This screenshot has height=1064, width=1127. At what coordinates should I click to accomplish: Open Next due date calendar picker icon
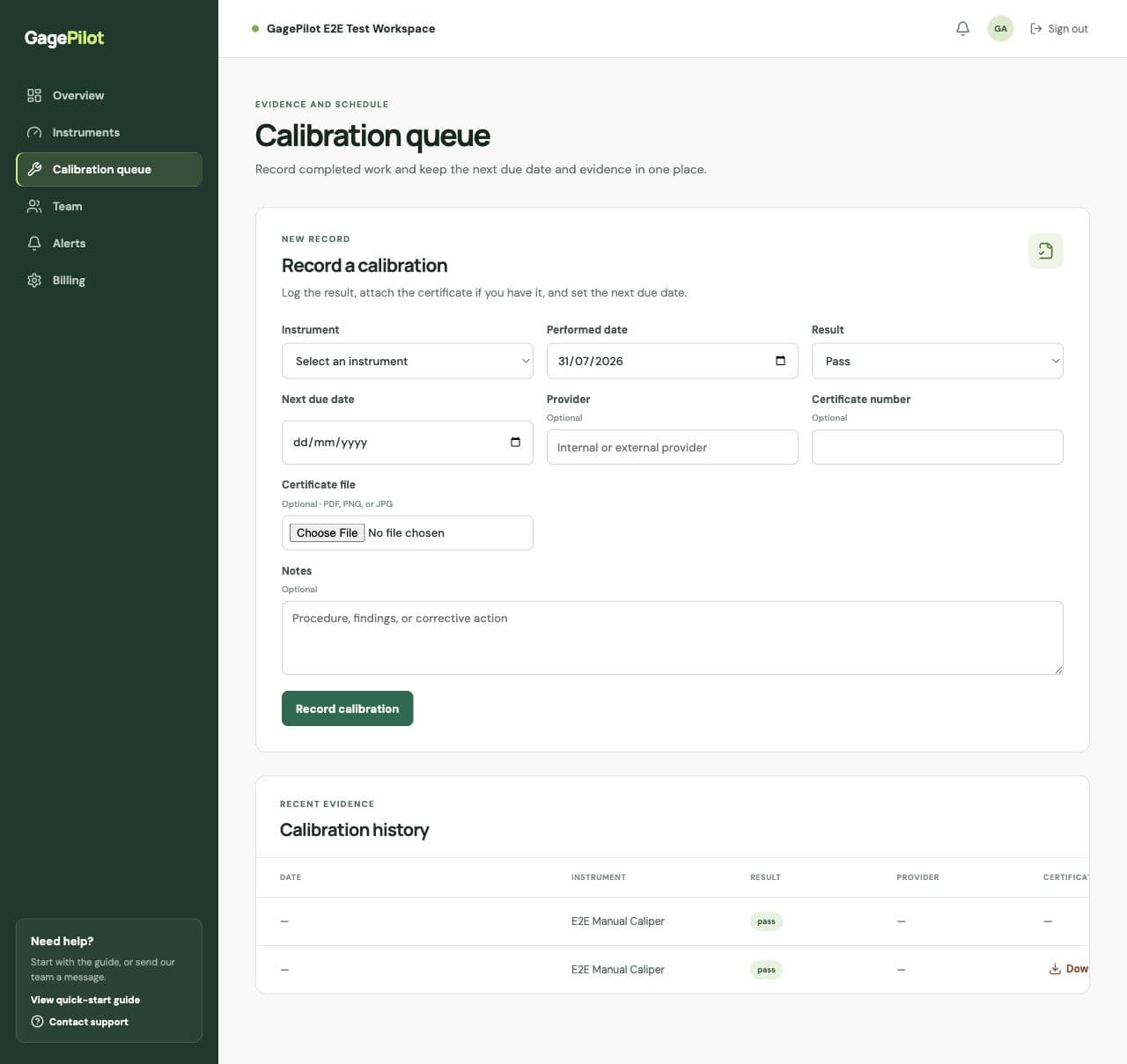tap(515, 442)
